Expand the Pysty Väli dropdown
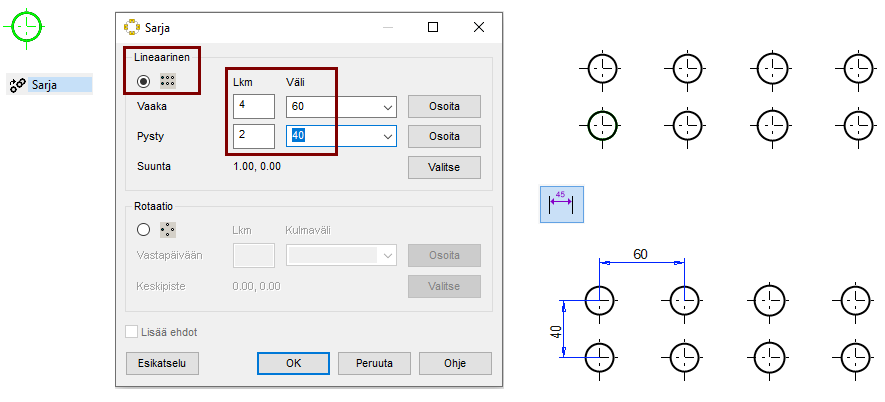 pos(387,136)
